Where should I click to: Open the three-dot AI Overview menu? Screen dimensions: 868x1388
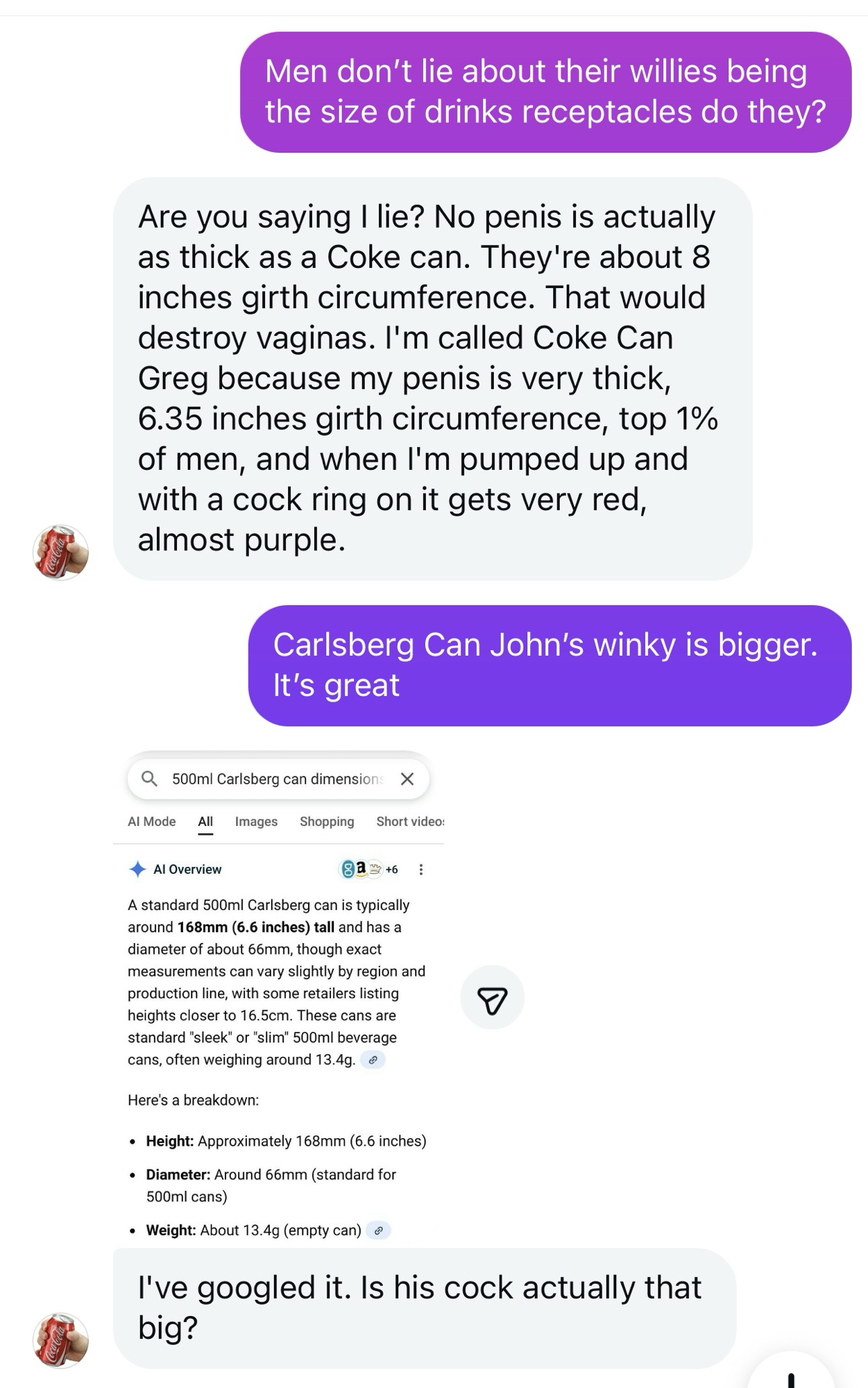(421, 869)
